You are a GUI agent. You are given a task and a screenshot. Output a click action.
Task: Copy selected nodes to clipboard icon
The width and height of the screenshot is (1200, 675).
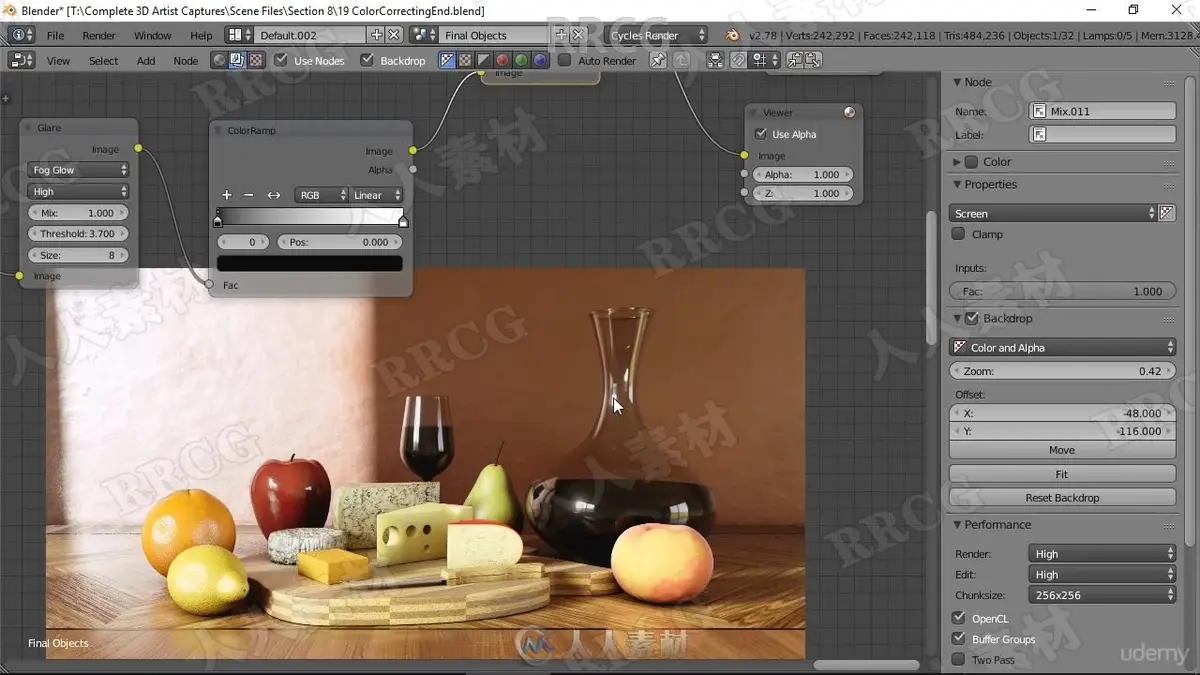tap(794, 60)
